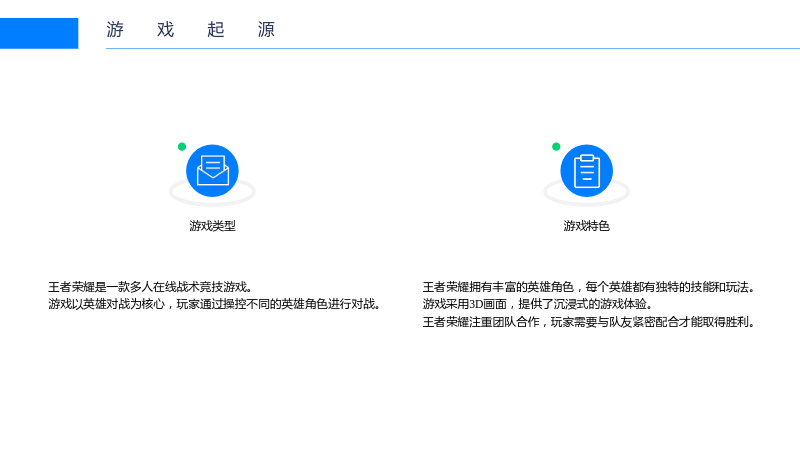Click the gray ellipse shadow under envelope icon
The image size is (800, 450).
(x=212, y=199)
